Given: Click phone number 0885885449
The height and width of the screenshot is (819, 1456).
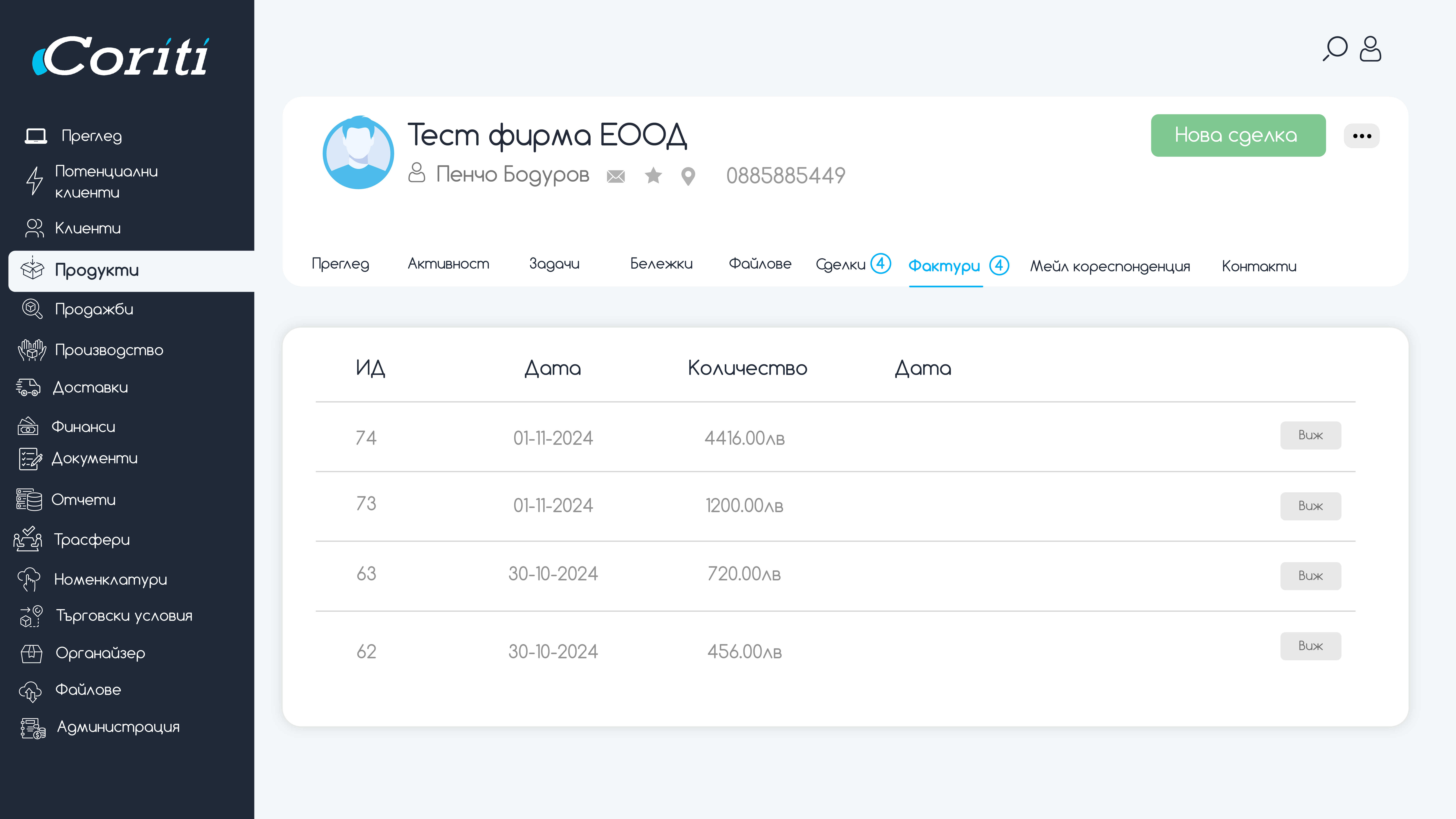Looking at the screenshot, I should pyautogui.click(x=786, y=176).
